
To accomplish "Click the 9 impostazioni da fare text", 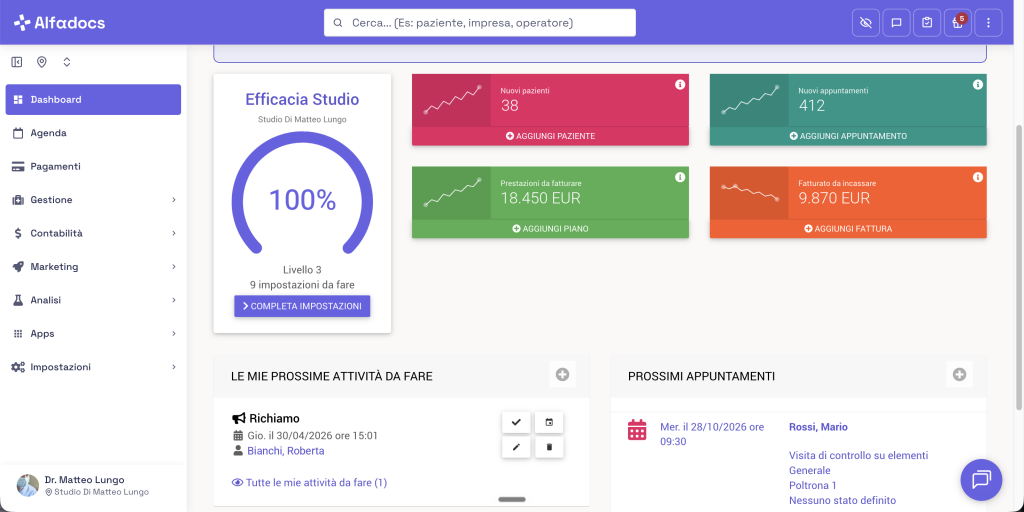I will [x=302, y=285].
